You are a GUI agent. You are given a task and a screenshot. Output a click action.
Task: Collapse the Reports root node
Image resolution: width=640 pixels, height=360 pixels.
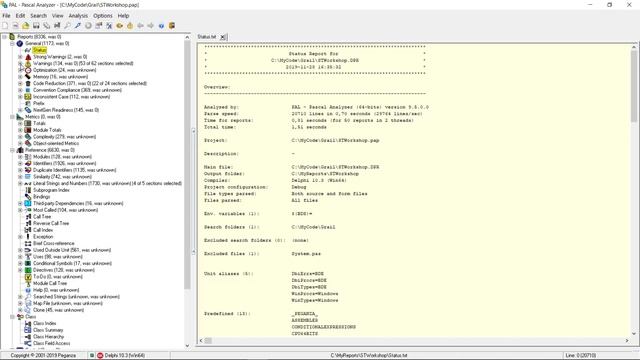[x=4, y=37]
